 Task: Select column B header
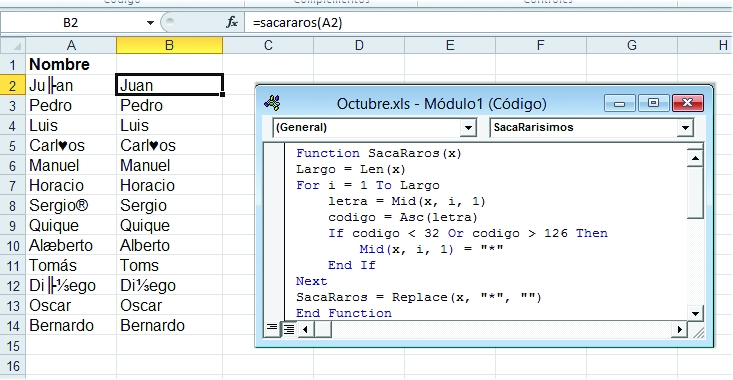pyautogui.click(x=170, y=45)
